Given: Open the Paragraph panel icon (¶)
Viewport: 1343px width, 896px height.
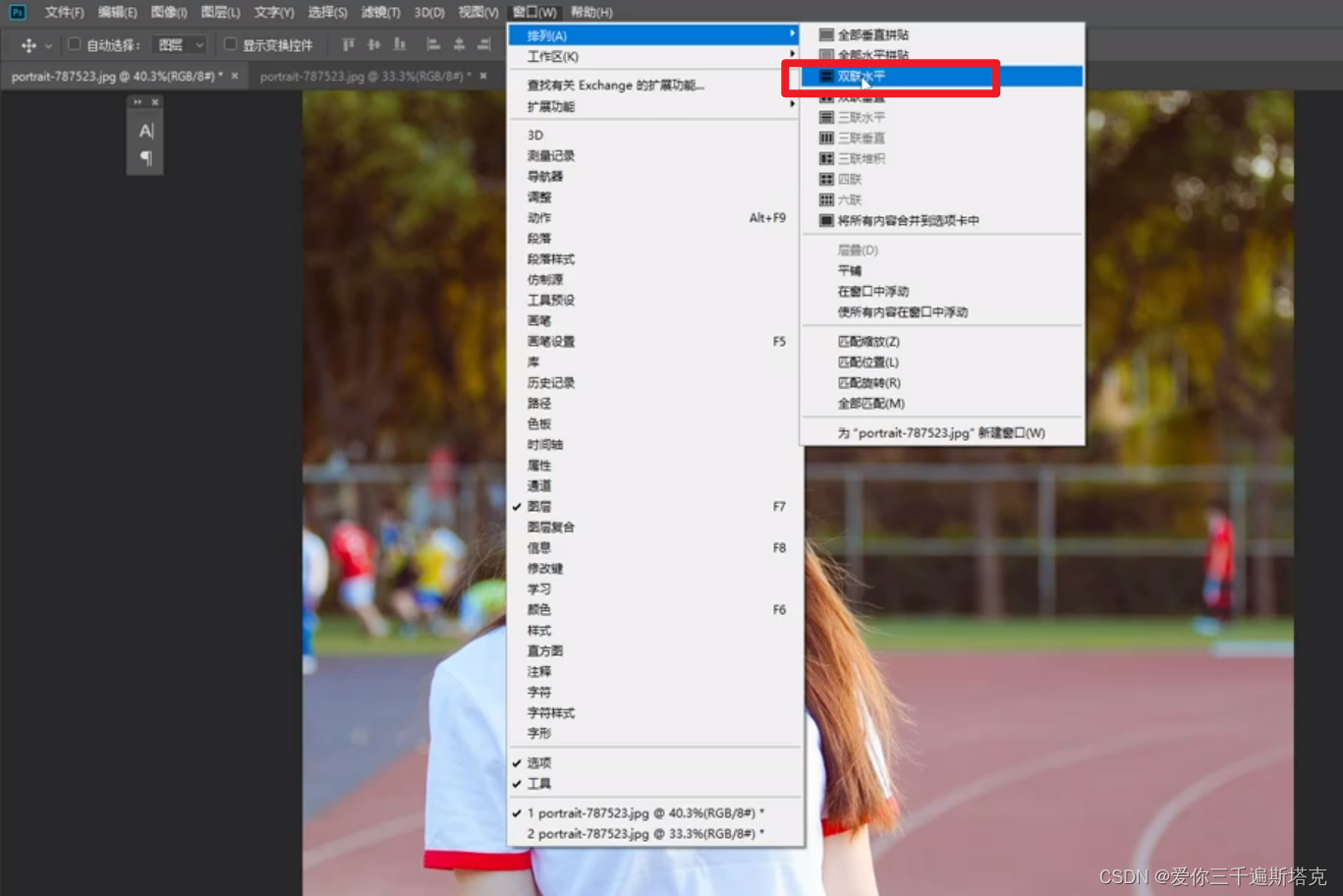Looking at the screenshot, I should [145, 158].
